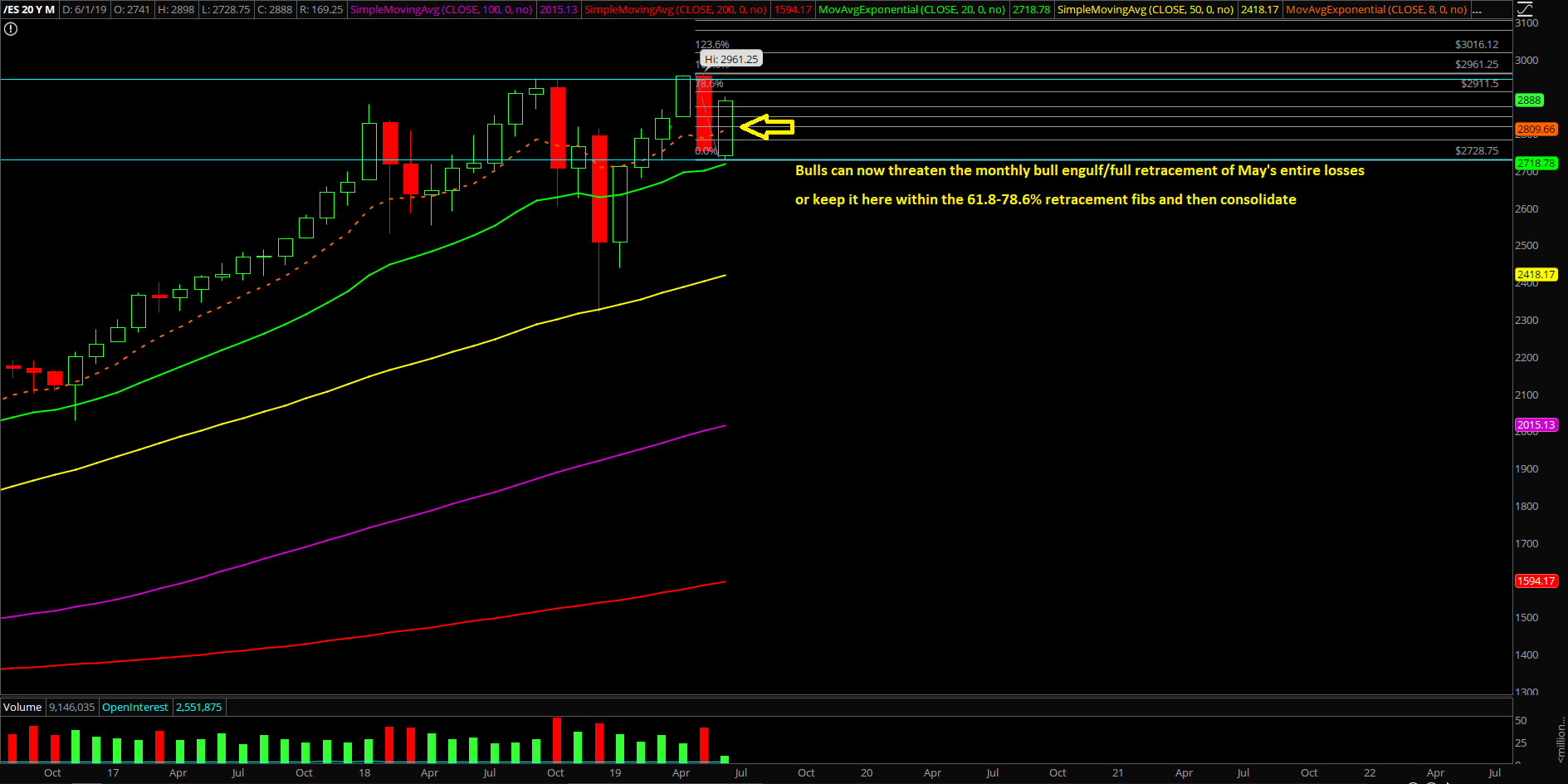
Task: Click the $3016.12 fib level label
Action: pyautogui.click(x=1477, y=45)
